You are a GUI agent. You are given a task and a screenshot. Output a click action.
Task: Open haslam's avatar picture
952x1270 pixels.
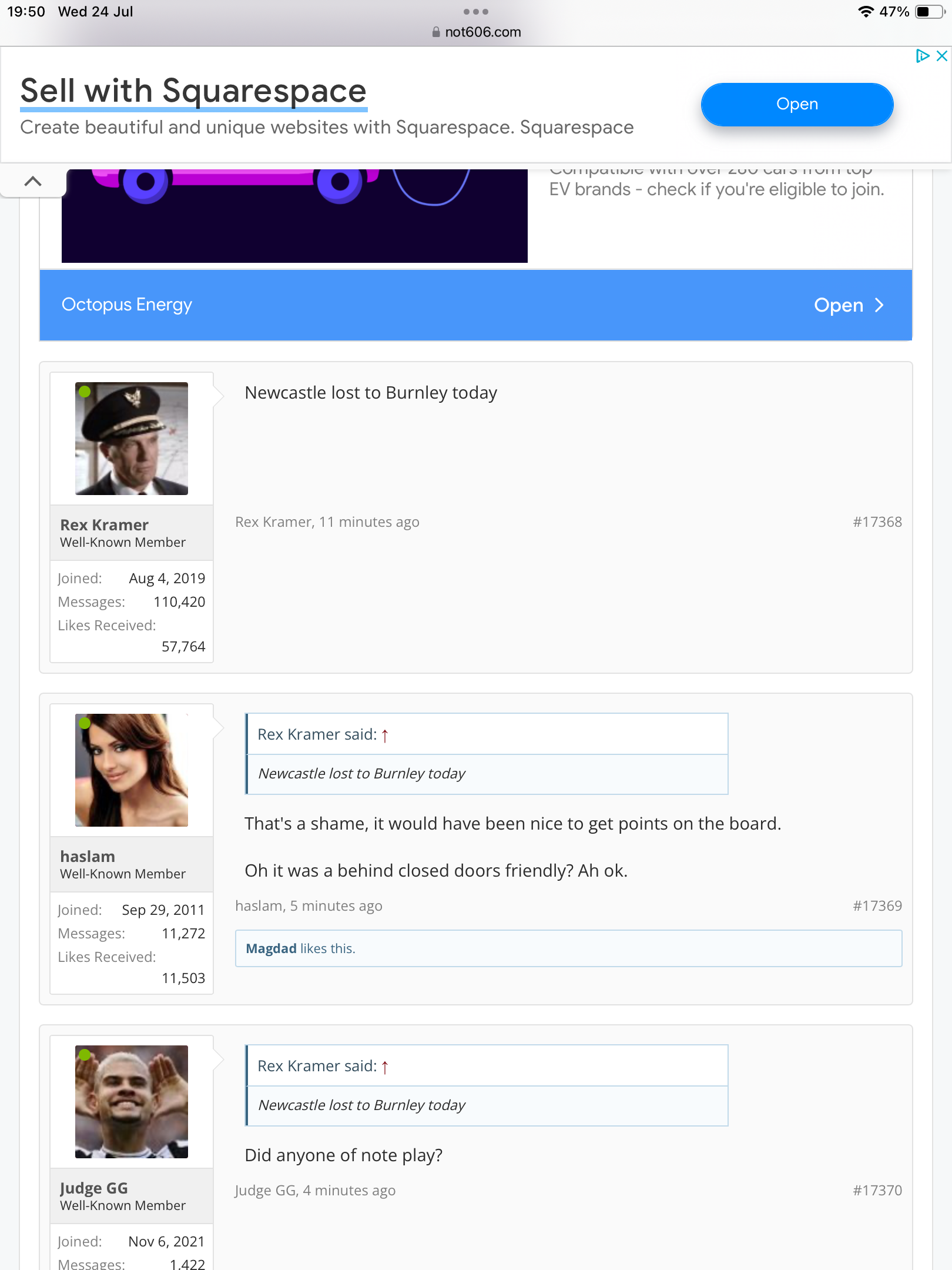point(132,770)
